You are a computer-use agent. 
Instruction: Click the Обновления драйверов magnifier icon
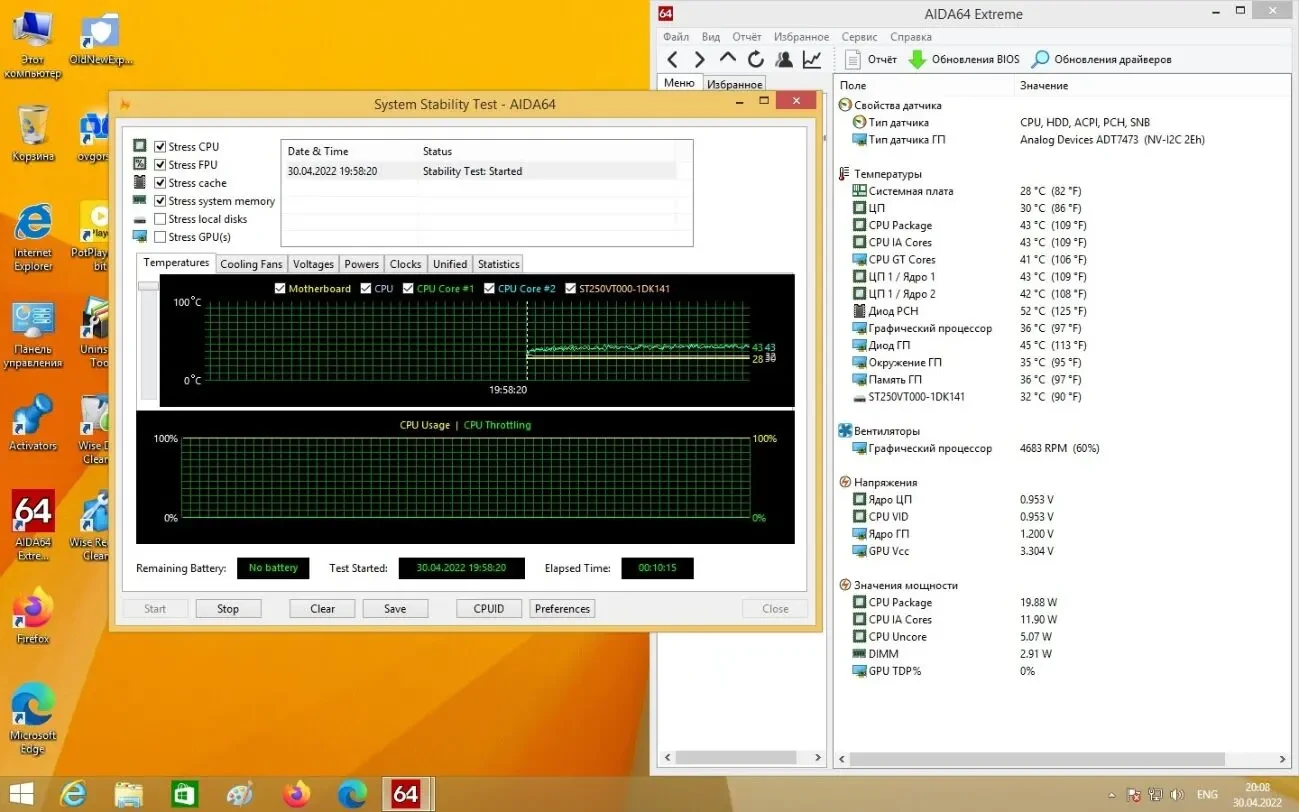click(1040, 58)
